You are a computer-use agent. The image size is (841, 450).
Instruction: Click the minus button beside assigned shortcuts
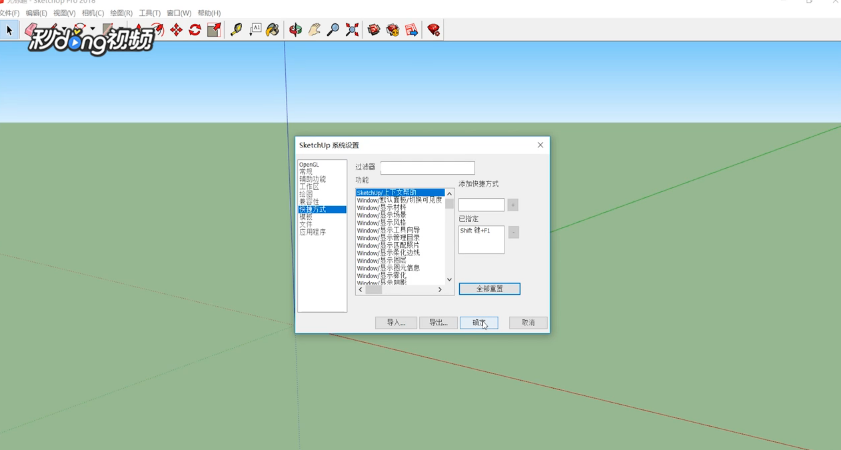pos(513,232)
